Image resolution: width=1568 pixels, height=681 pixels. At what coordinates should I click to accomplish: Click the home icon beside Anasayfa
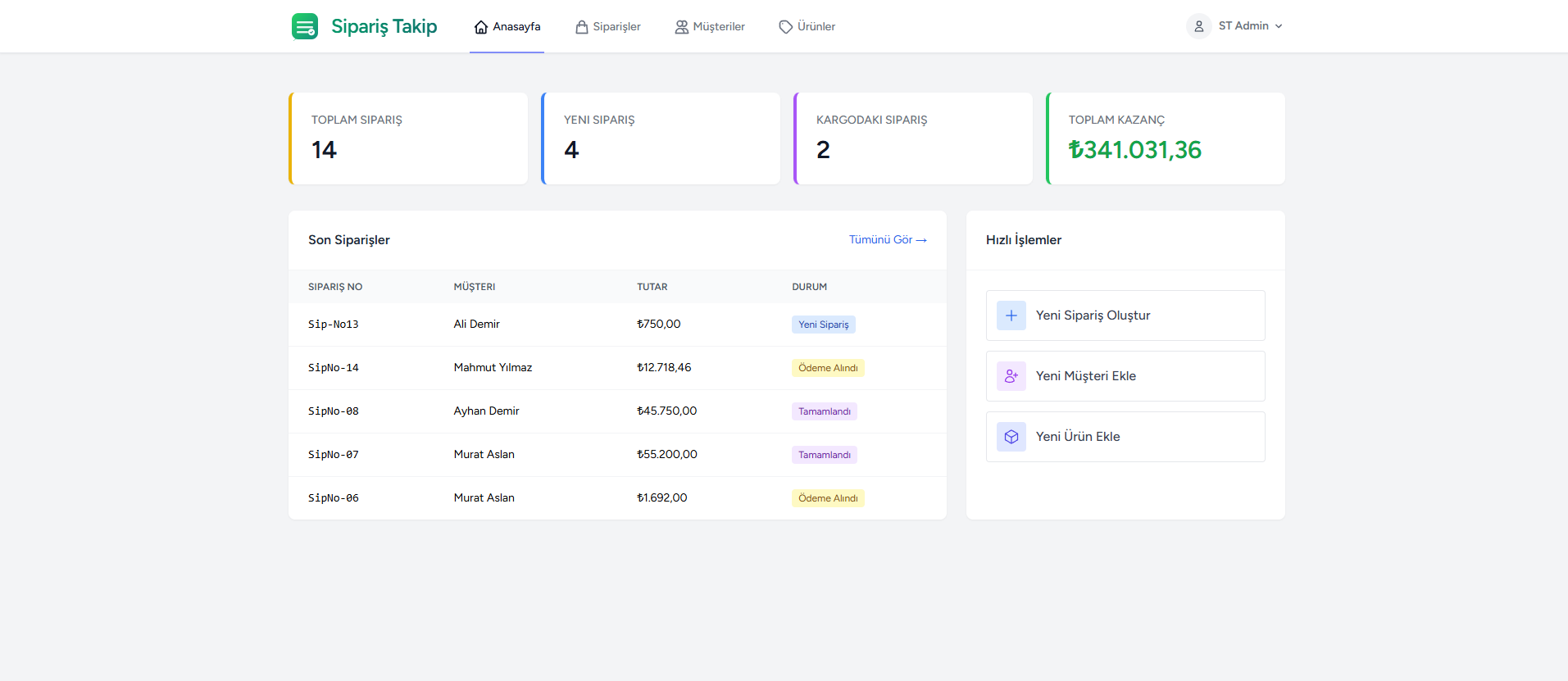[x=481, y=27]
